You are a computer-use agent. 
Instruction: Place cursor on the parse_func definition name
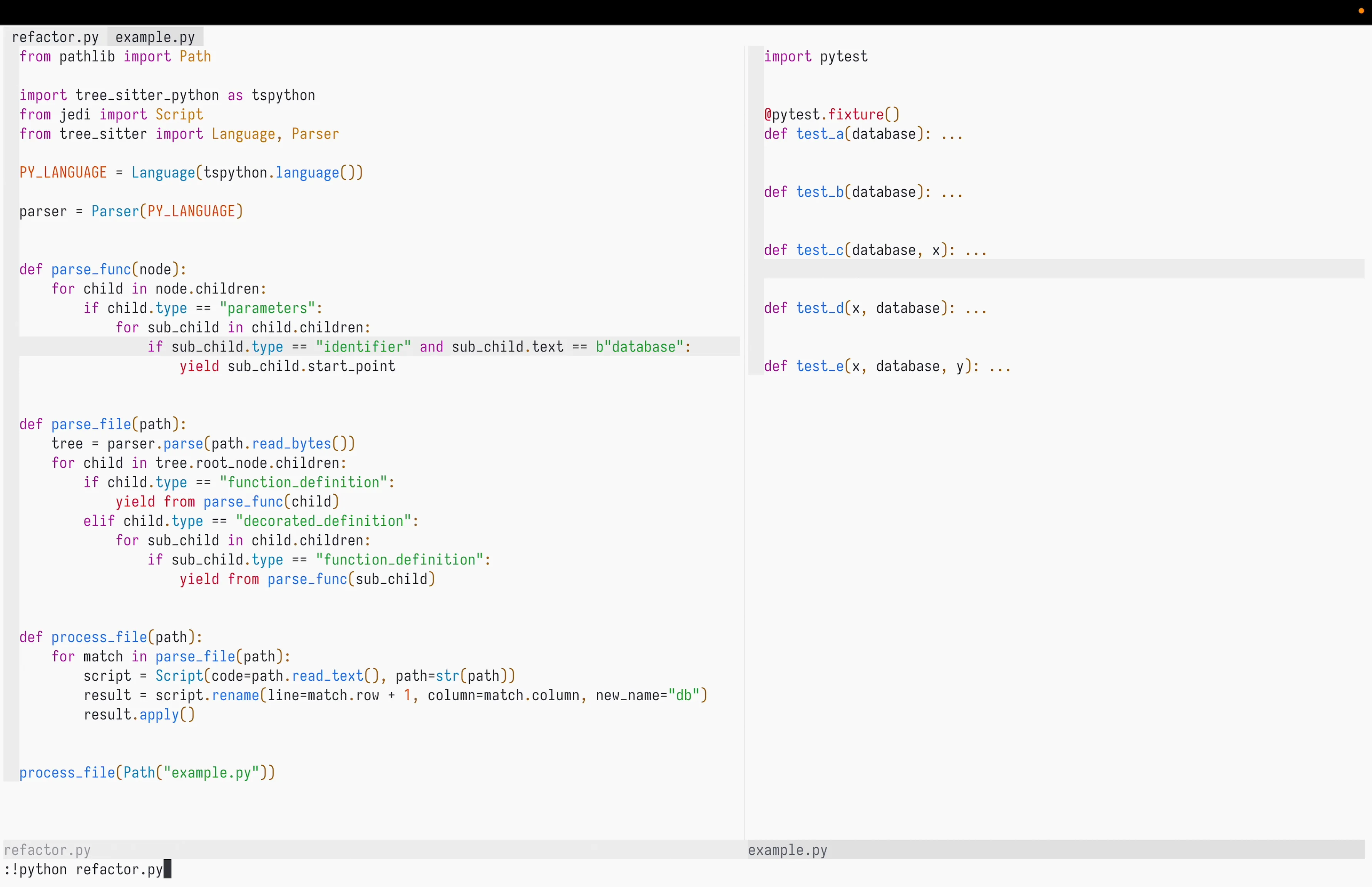click(91, 269)
